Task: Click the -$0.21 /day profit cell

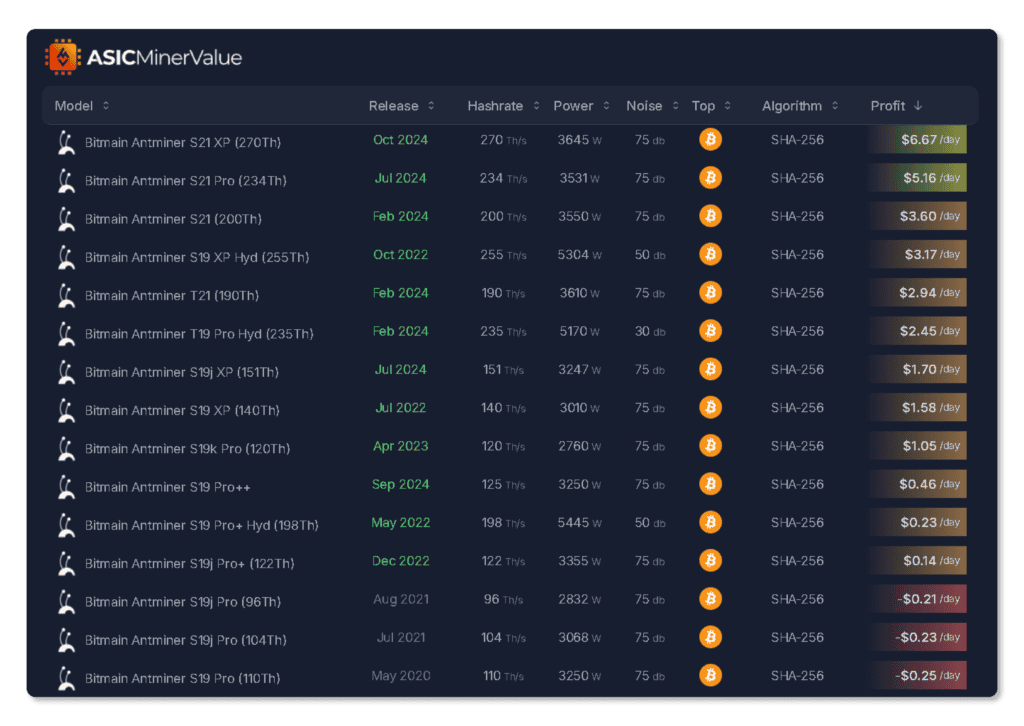Action: 918,599
